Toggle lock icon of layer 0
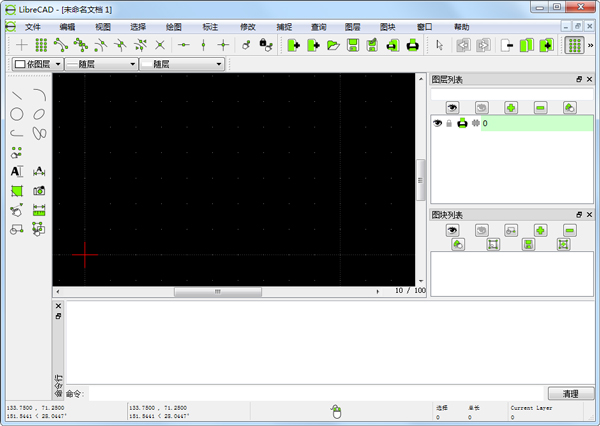 [x=449, y=123]
